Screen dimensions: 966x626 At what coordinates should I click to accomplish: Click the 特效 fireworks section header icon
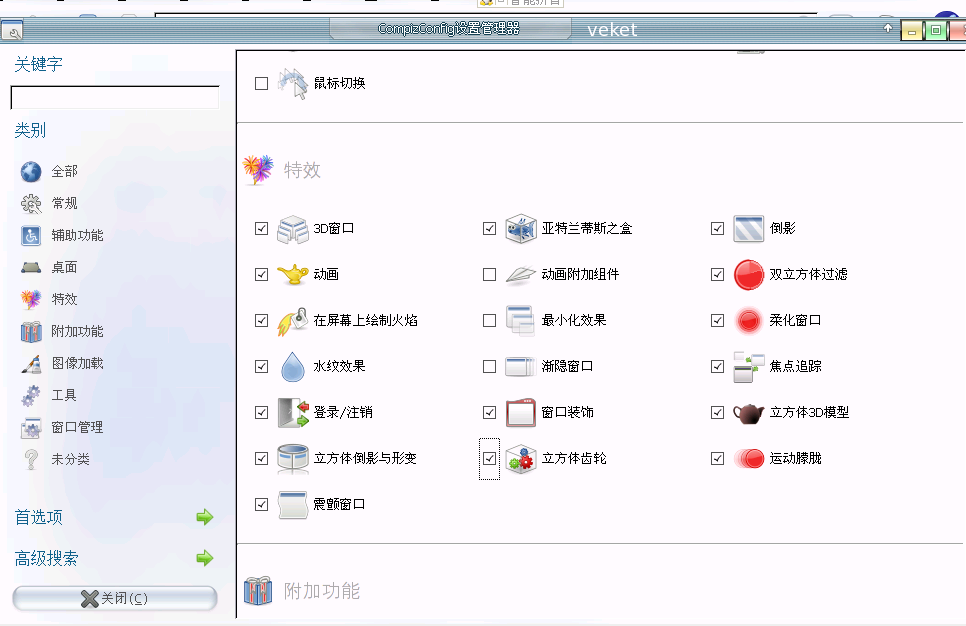point(258,170)
